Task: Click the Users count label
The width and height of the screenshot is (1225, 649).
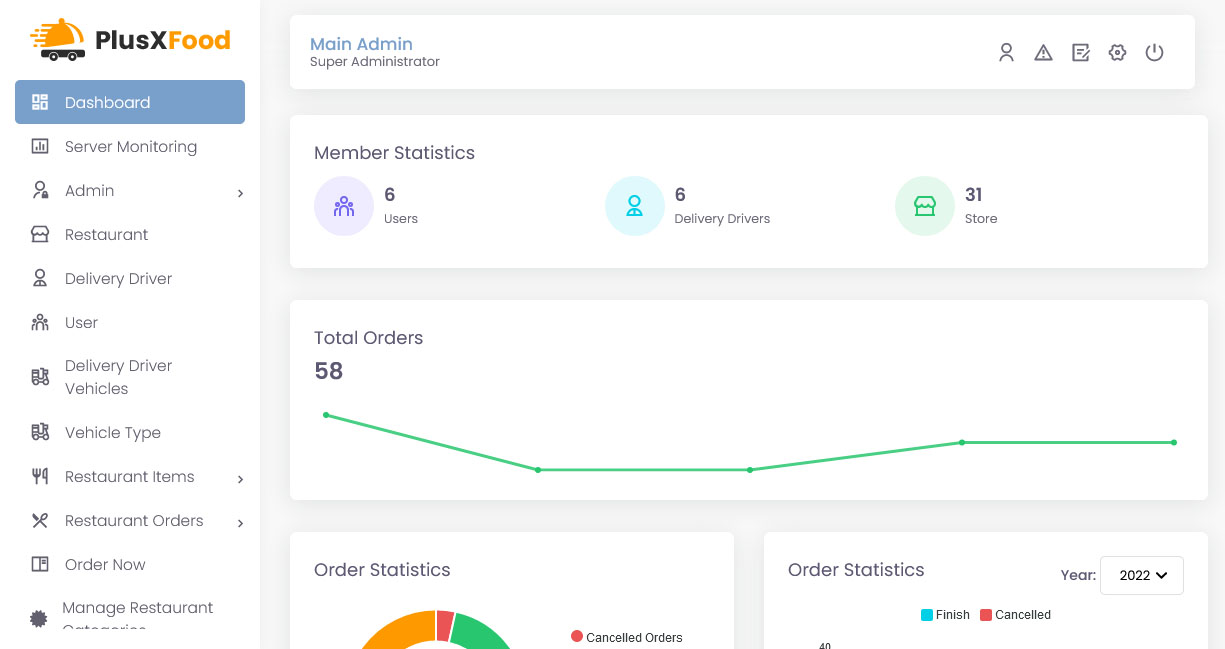Action: (401, 218)
